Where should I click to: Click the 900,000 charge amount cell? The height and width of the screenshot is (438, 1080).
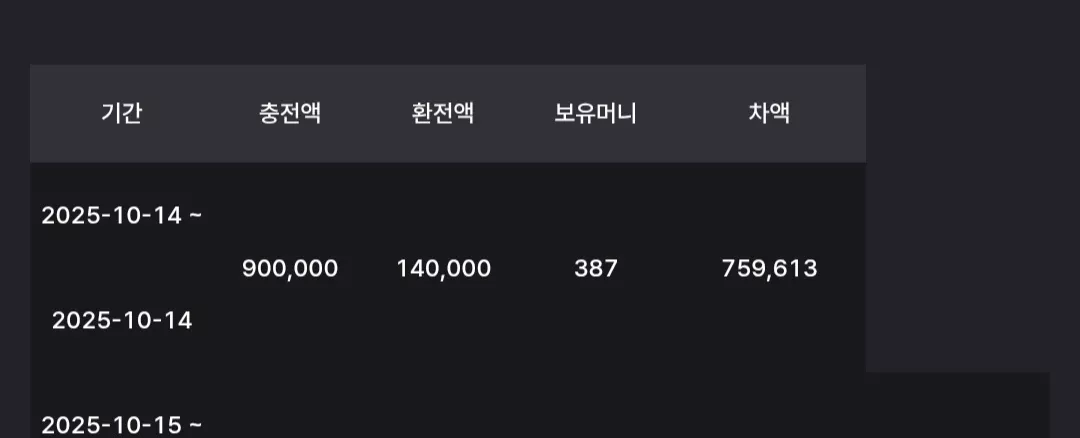(x=290, y=269)
